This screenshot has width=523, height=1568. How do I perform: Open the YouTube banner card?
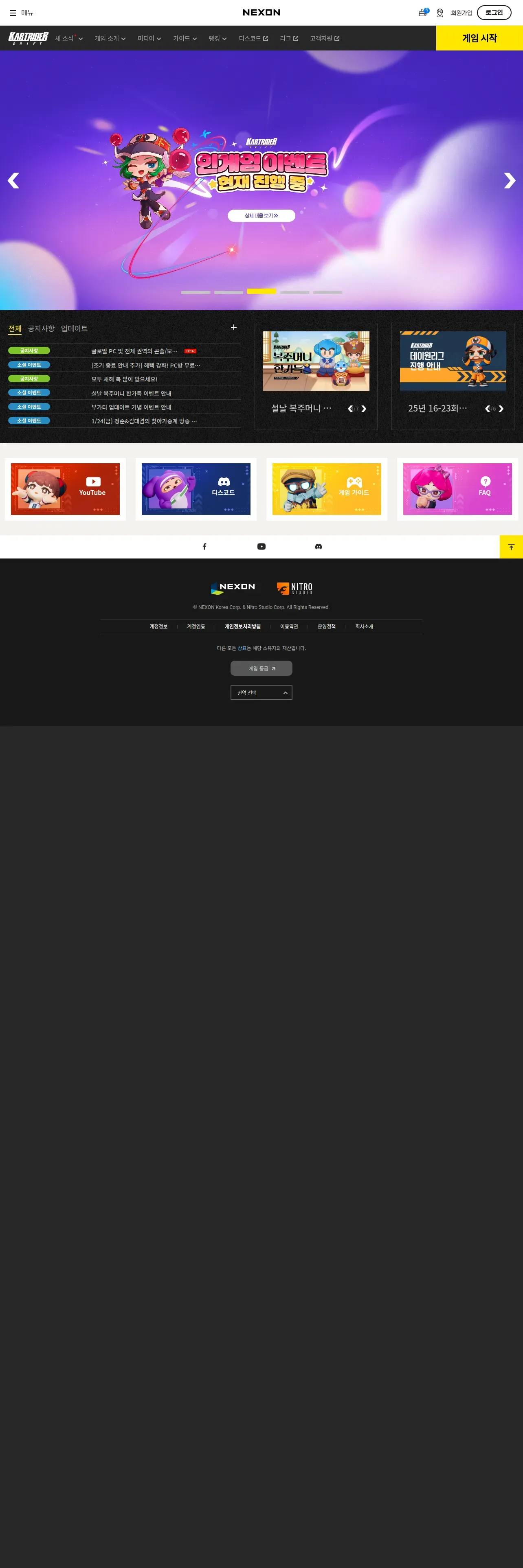click(x=65, y=489)
